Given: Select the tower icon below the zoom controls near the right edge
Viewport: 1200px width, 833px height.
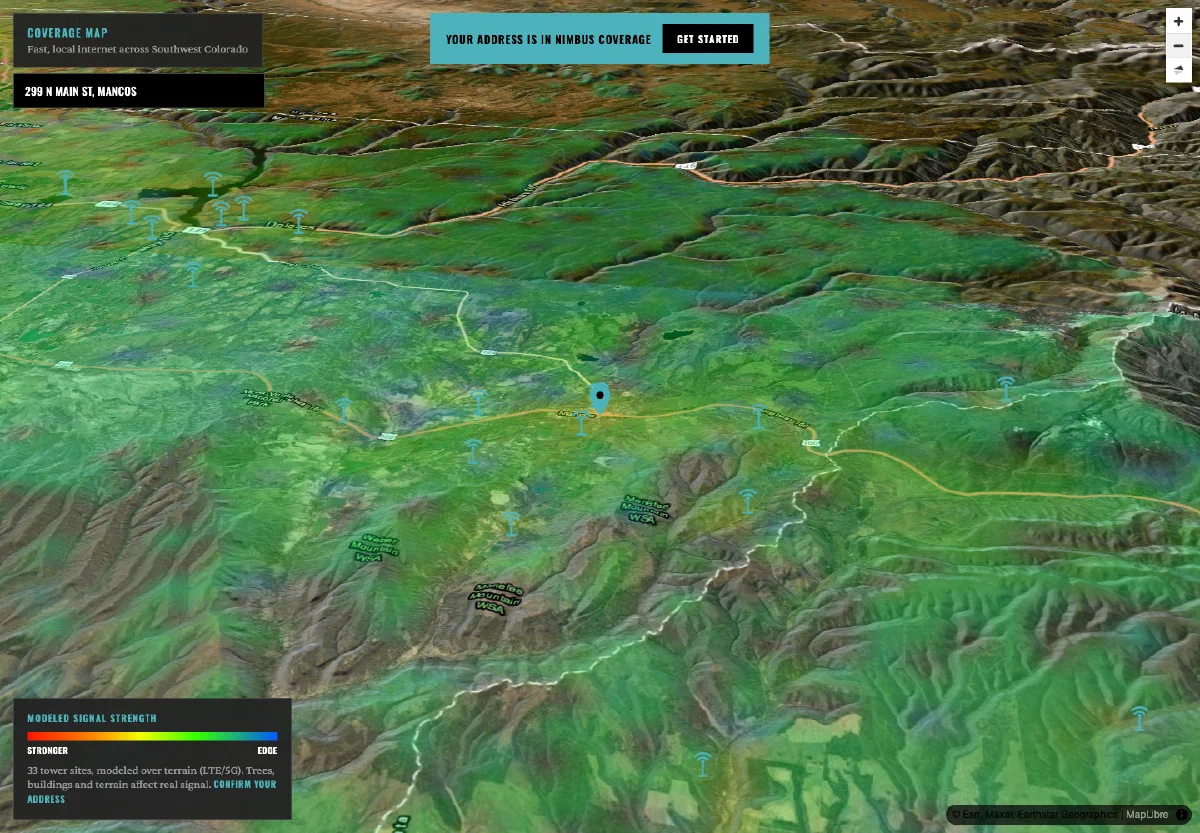Looking at the screenshot, I should 1006,388.
